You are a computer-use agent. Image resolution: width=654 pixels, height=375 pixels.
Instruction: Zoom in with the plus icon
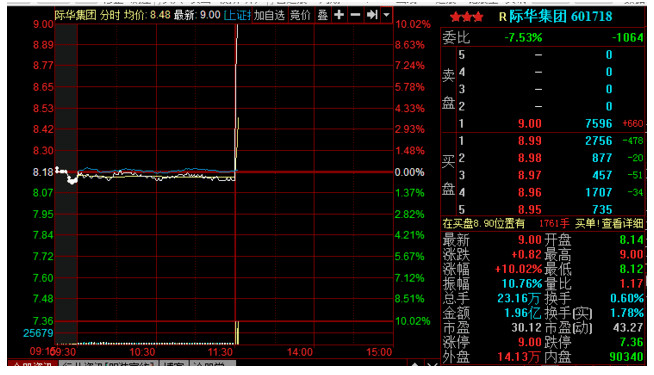tap(339, 15)
